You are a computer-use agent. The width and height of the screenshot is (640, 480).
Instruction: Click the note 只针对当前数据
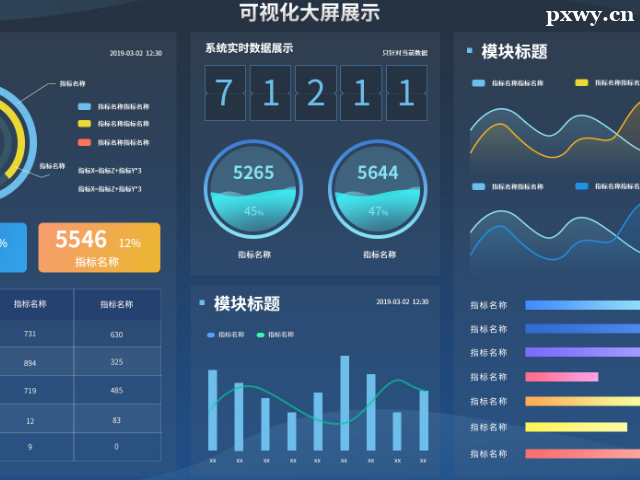(x=405, y=53)
